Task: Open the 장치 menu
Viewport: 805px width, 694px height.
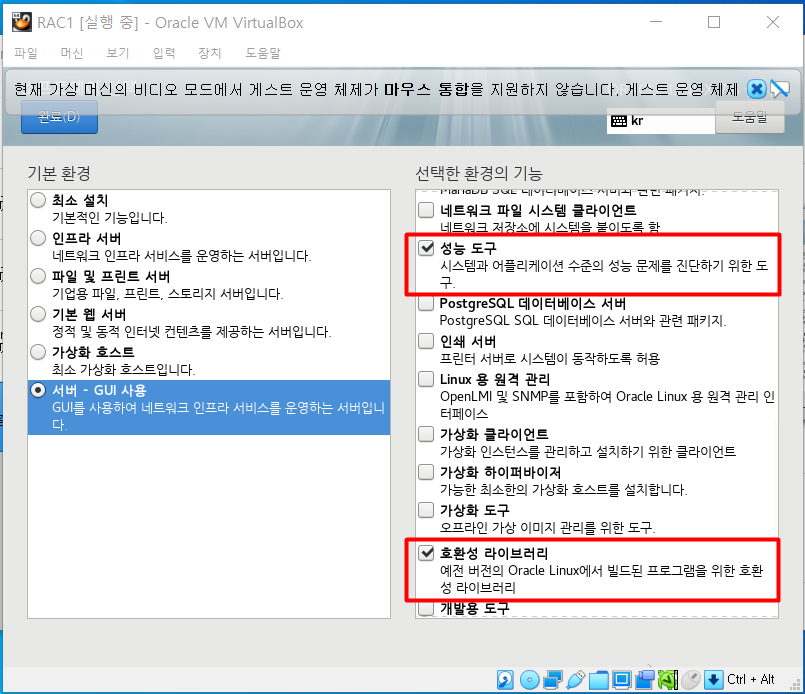Action: pos(209,53)
